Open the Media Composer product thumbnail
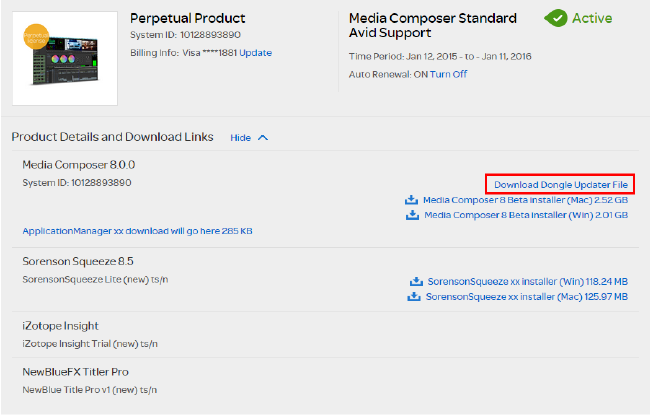This screenshot has height=420, width=653. [65, 57]
